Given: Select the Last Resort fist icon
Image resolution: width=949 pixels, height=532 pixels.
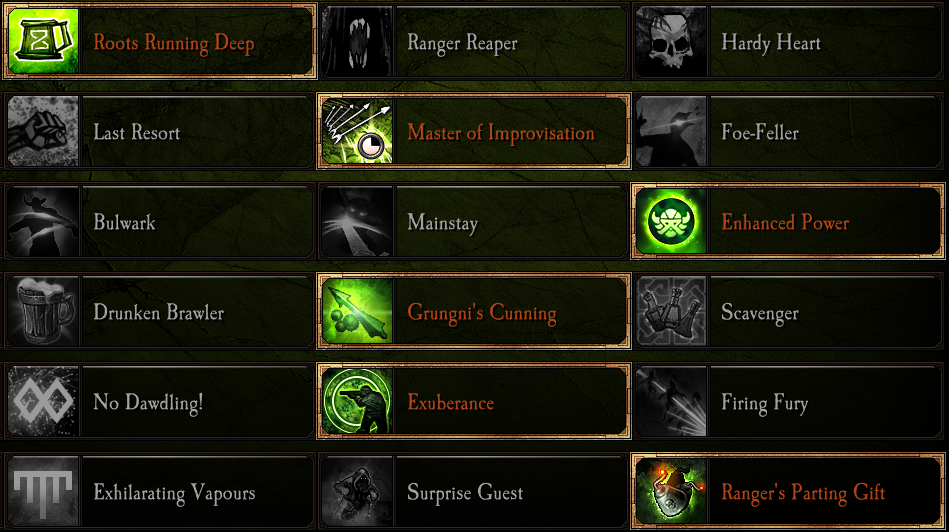Looking at the screenshot, I should pos(43,131).
